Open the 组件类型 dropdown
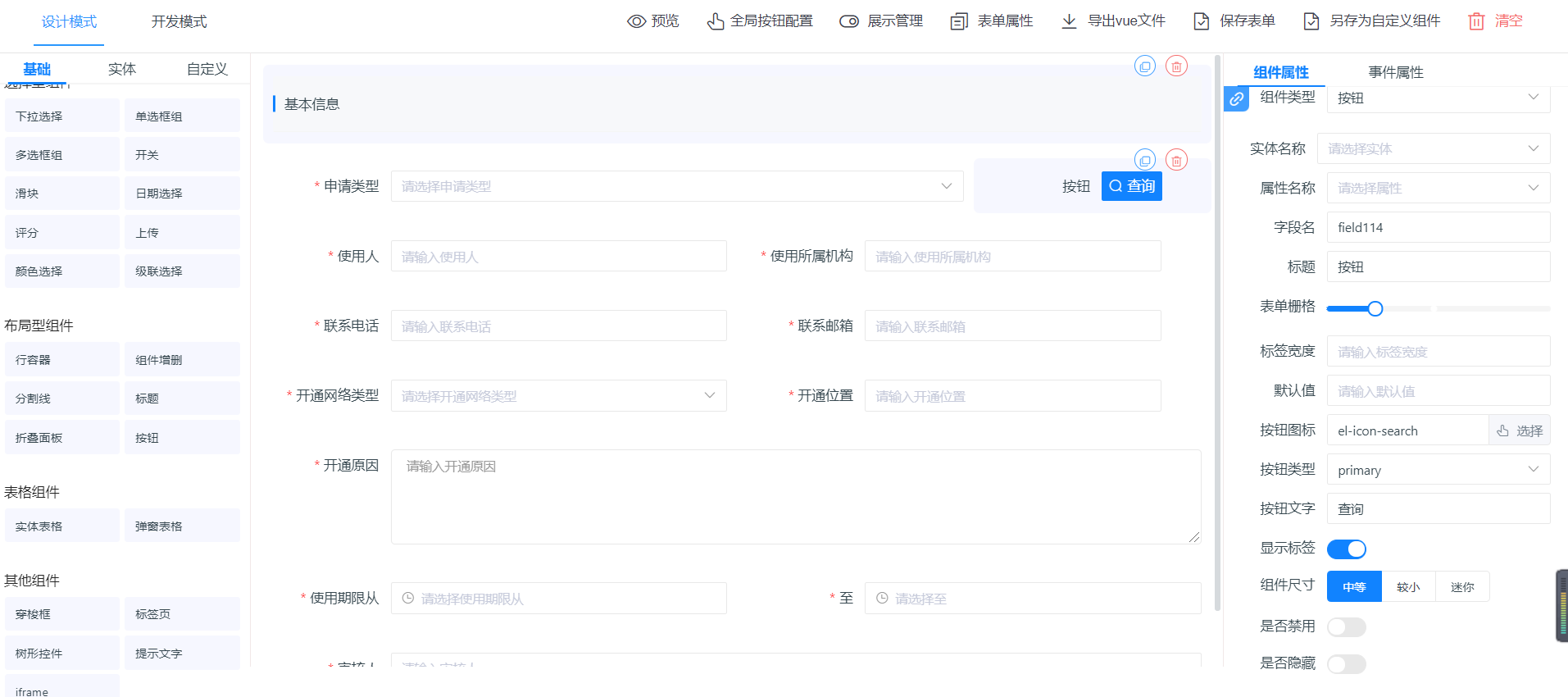1568x697 pixels. [x=1438, y=98]
